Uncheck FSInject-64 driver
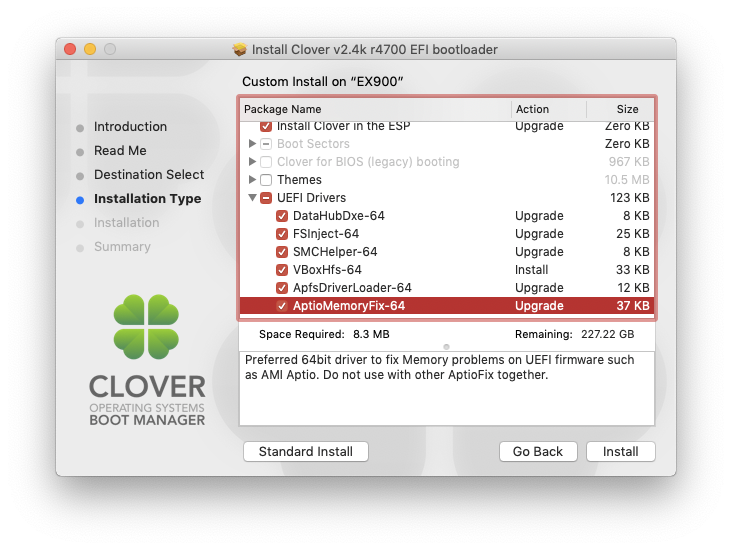 click(282, 233)
